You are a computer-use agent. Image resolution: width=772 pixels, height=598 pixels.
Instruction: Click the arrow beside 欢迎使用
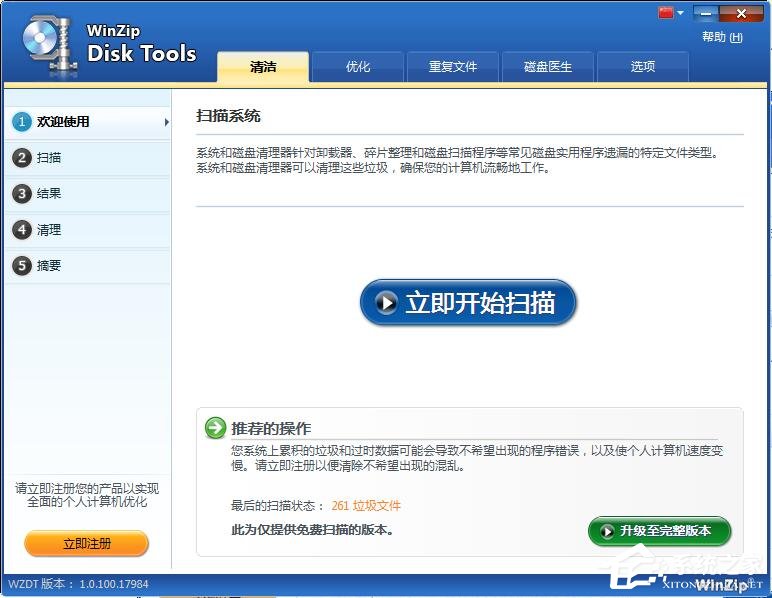click(x=166, y=122)
